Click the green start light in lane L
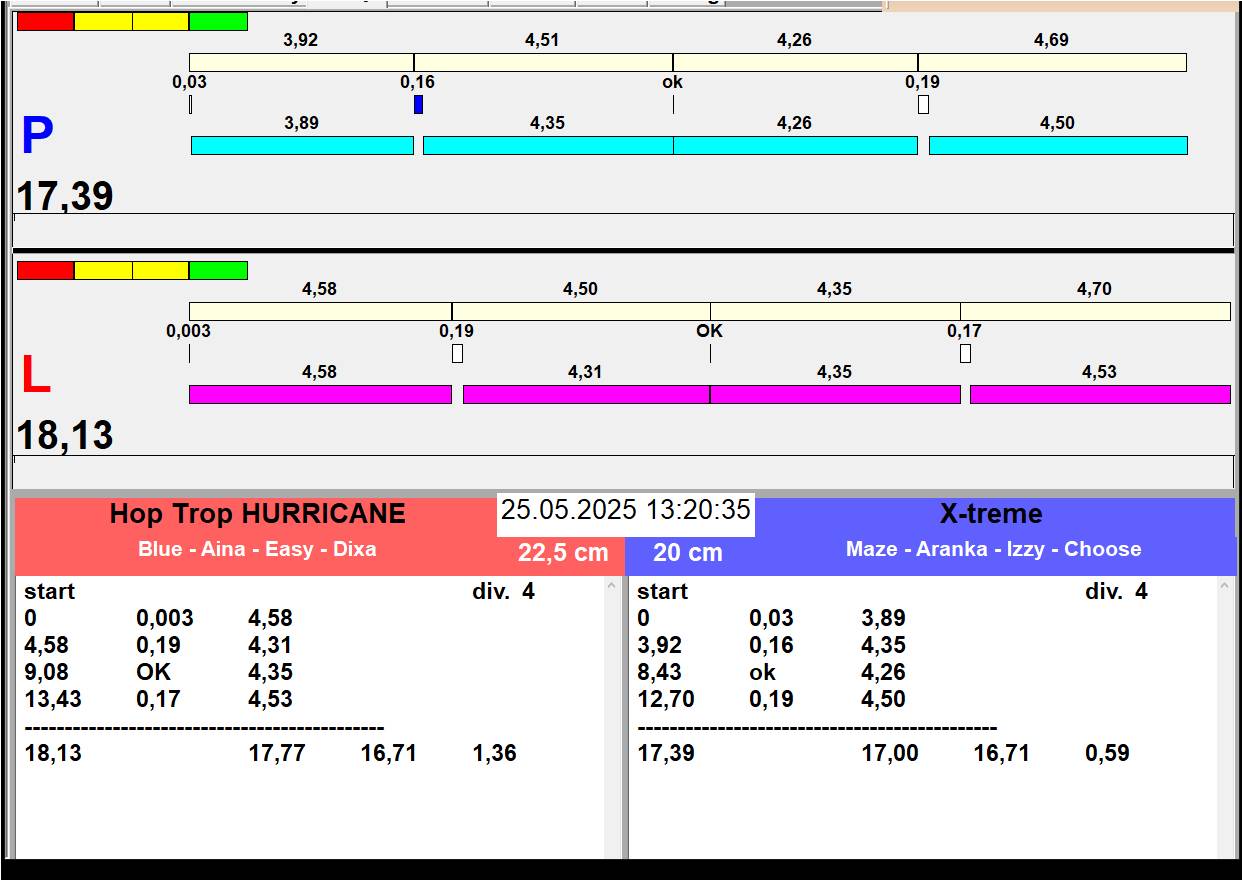The image size is (1242, 880). 218,270
